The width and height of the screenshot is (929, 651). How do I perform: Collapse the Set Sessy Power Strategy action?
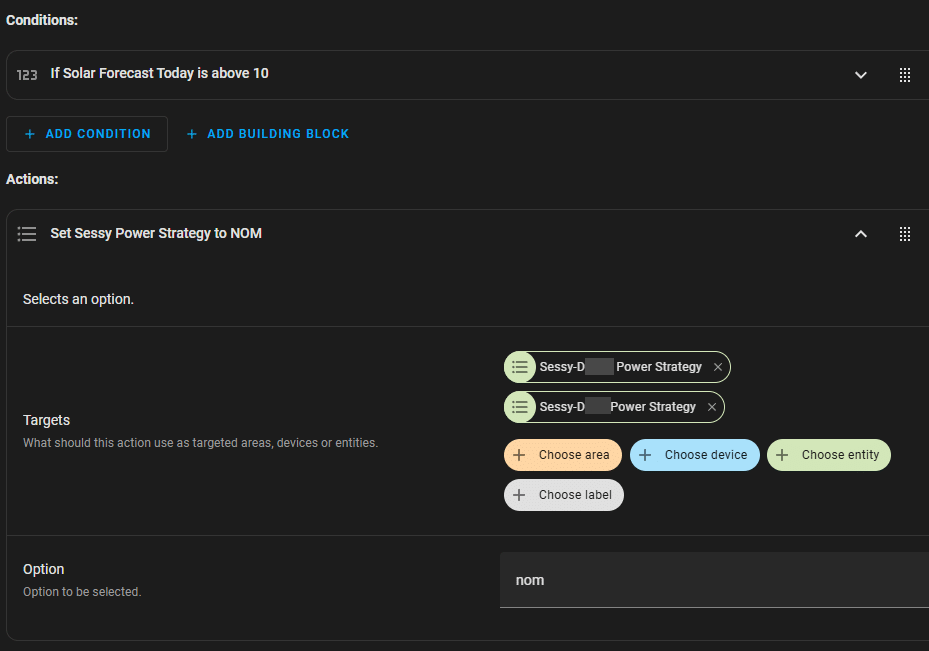[860, 234]
